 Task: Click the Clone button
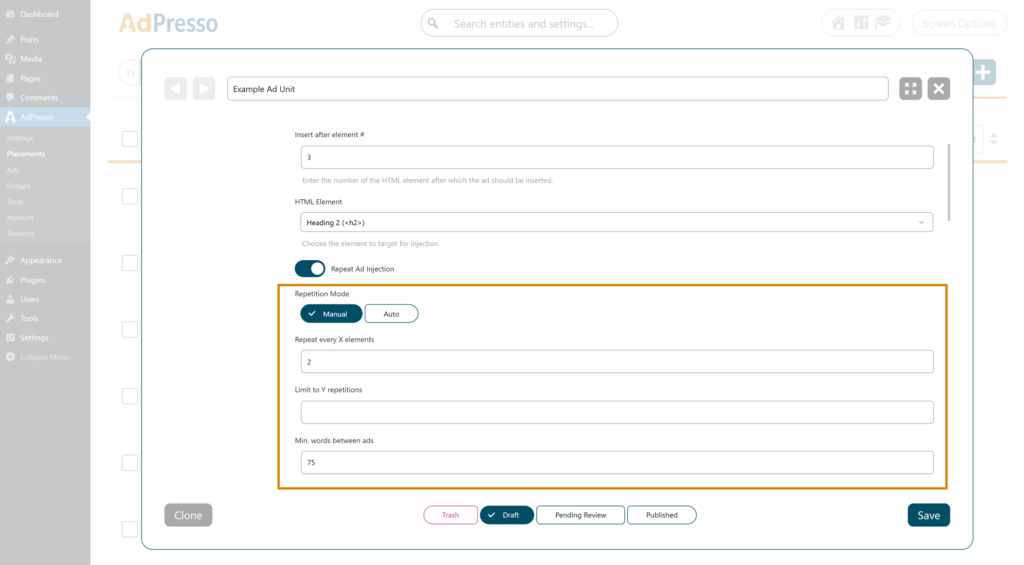[x=188, y=515]
